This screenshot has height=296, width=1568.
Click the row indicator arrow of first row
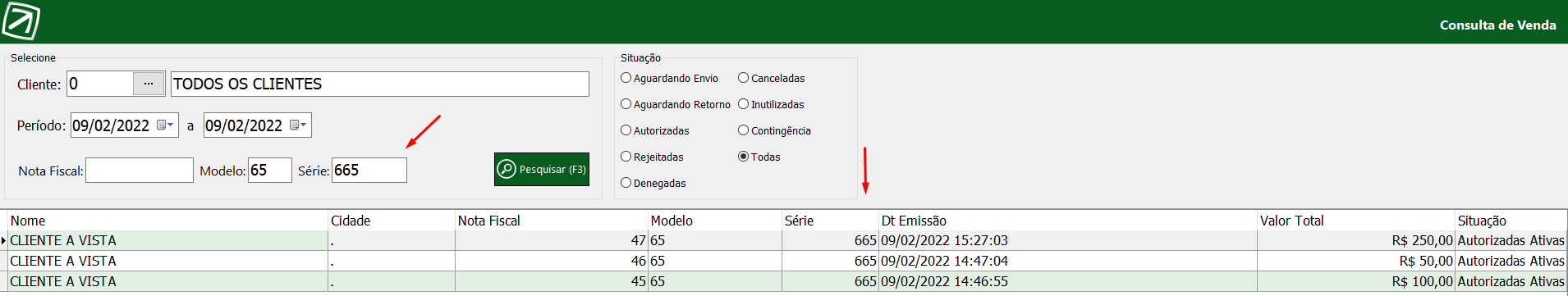(x=4, y=241)
